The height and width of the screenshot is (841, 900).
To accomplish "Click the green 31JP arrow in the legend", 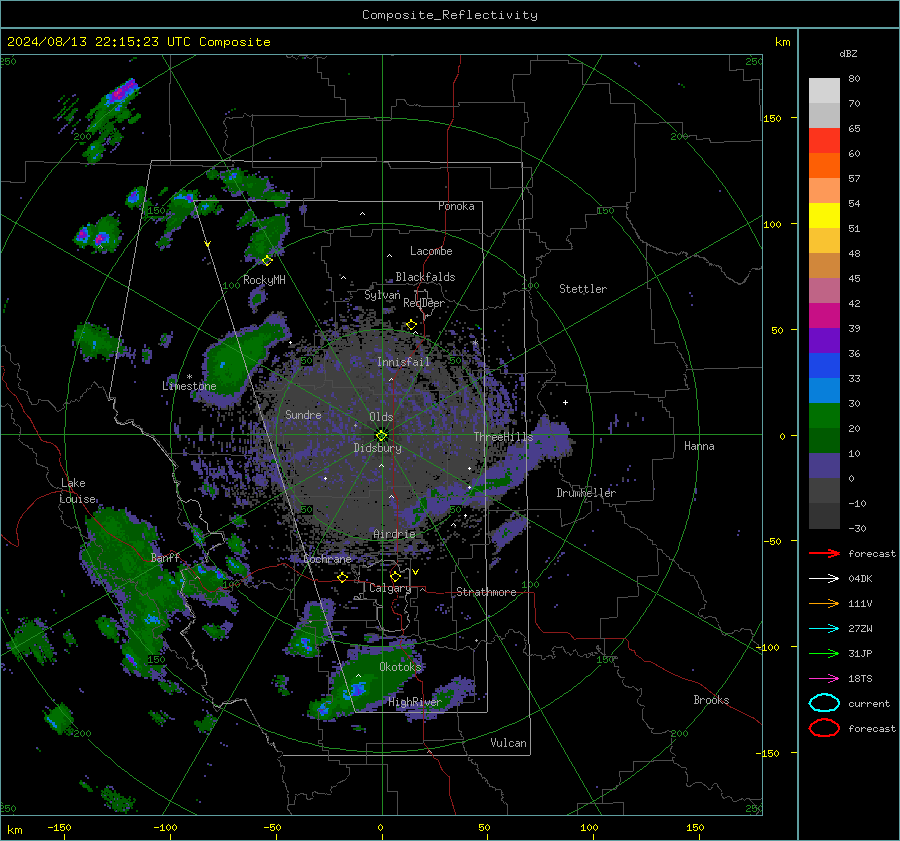I will tap(824, 653).
